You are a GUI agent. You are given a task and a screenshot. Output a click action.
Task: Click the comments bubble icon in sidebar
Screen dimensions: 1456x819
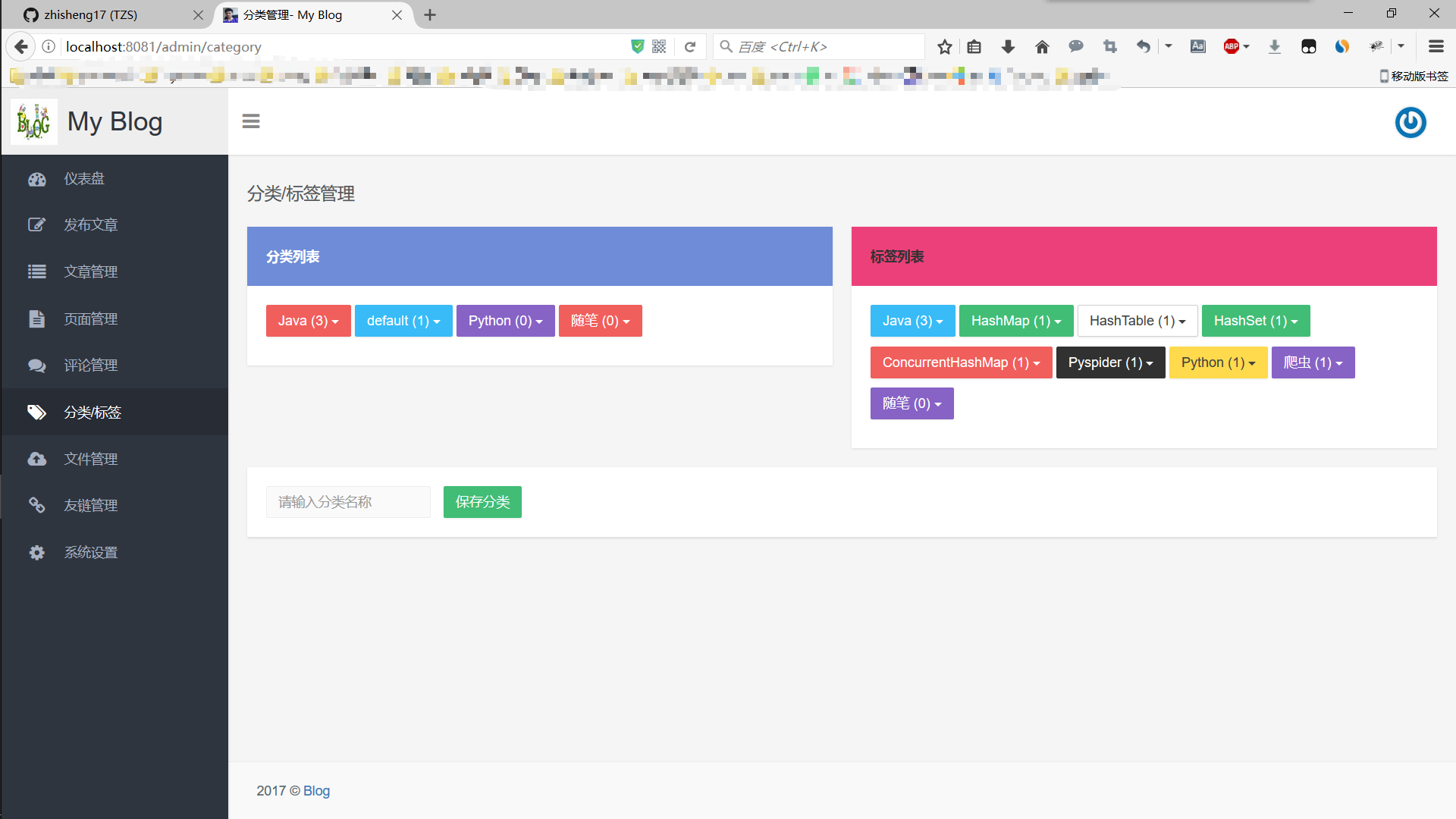coord(37,366)
